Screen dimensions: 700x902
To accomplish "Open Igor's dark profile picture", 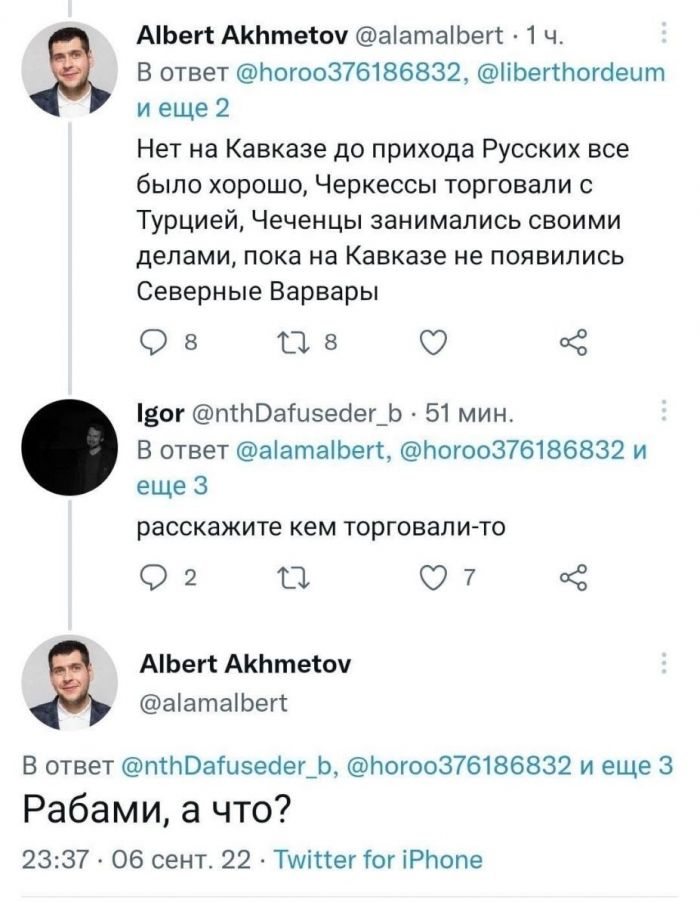I will (70, 445).
